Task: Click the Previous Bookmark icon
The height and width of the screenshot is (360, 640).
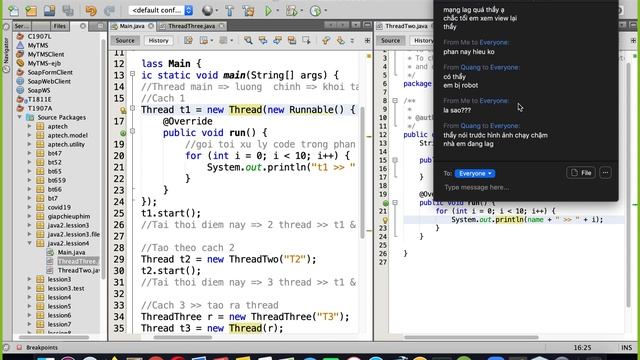Action: pos(326,40)
